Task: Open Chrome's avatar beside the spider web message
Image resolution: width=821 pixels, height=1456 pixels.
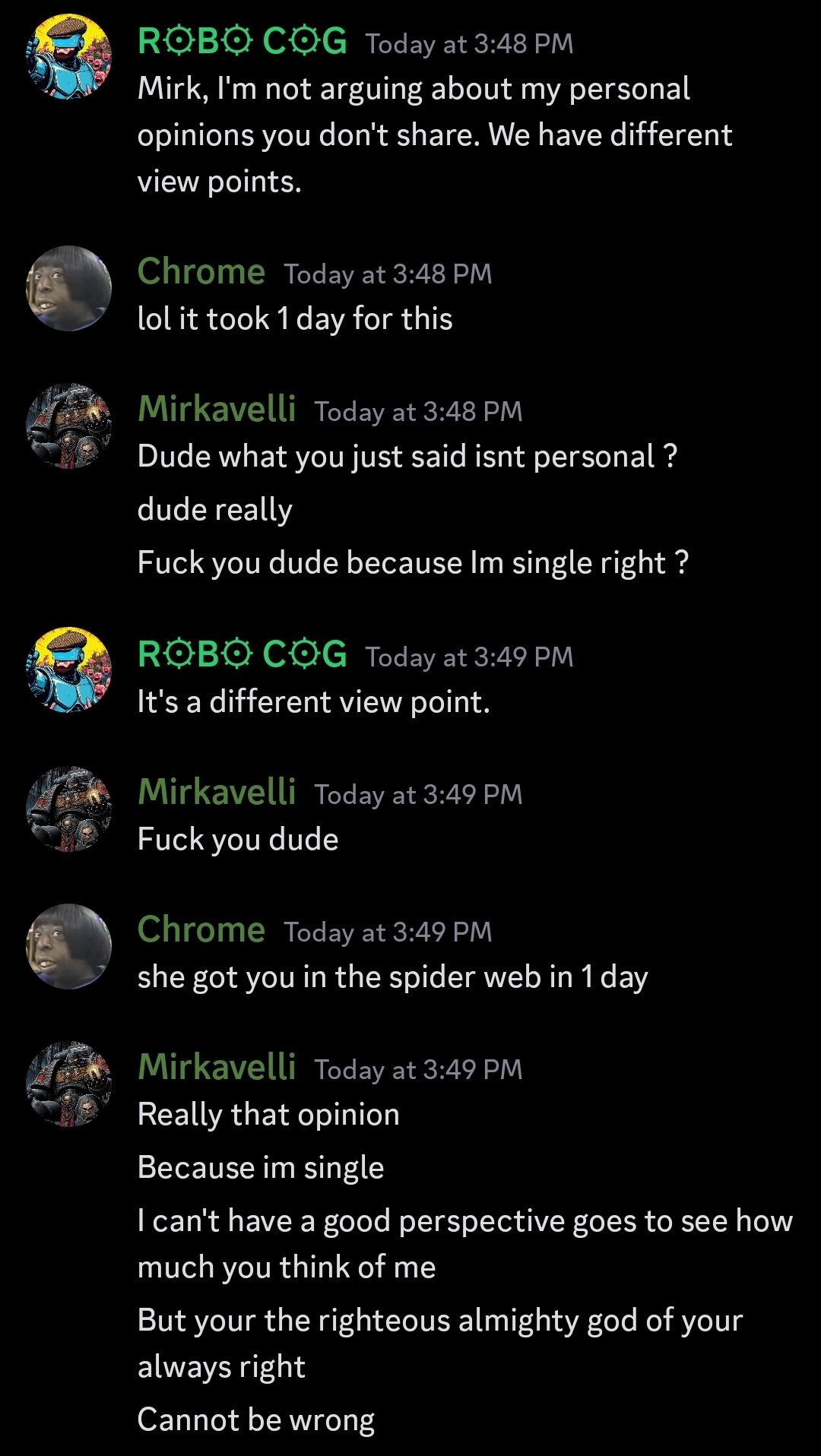Action: (x=69, y=946)
